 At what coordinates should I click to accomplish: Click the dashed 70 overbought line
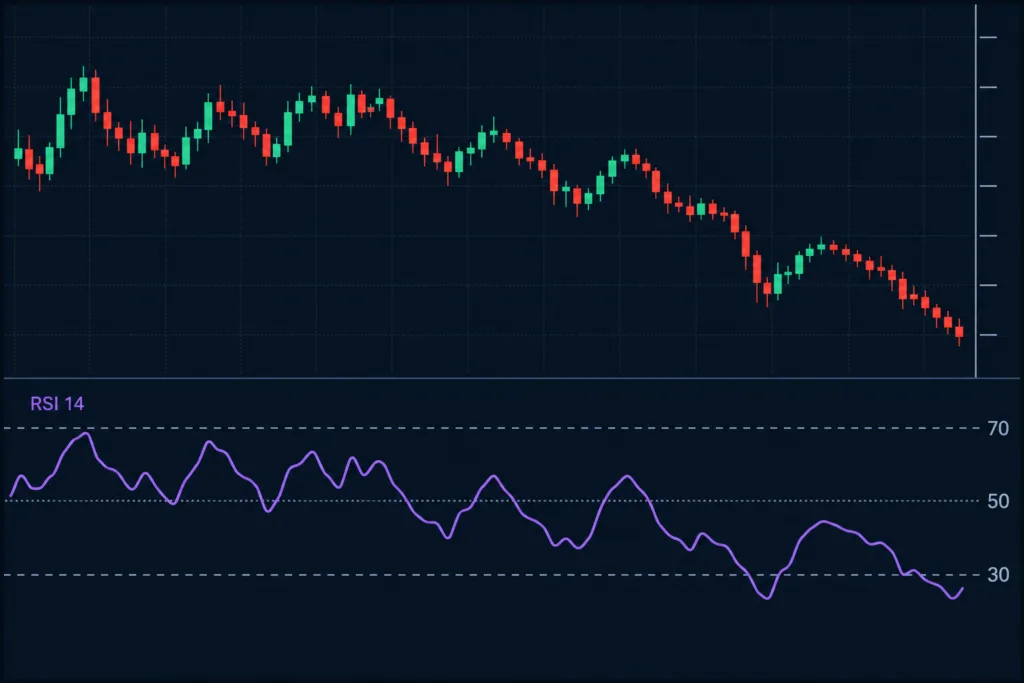(x=491, y=428)
